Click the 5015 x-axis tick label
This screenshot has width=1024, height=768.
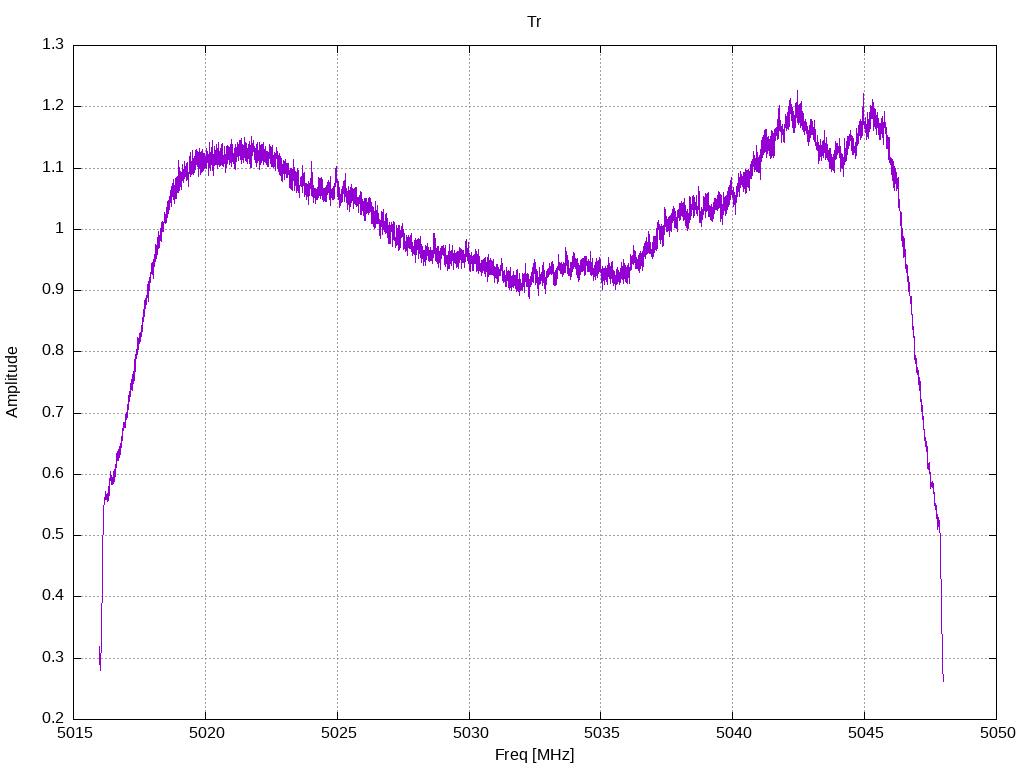pyautogui.click(x=74, y=733)
